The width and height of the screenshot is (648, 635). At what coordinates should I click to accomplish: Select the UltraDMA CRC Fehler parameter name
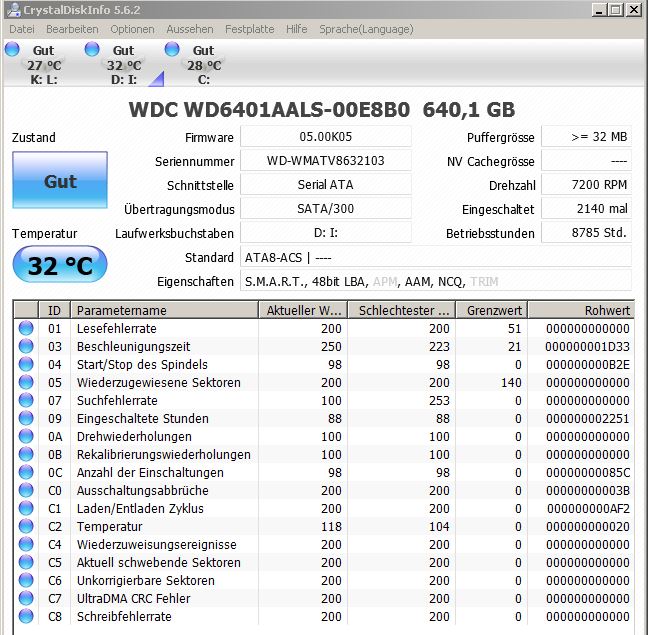point(133,599)
